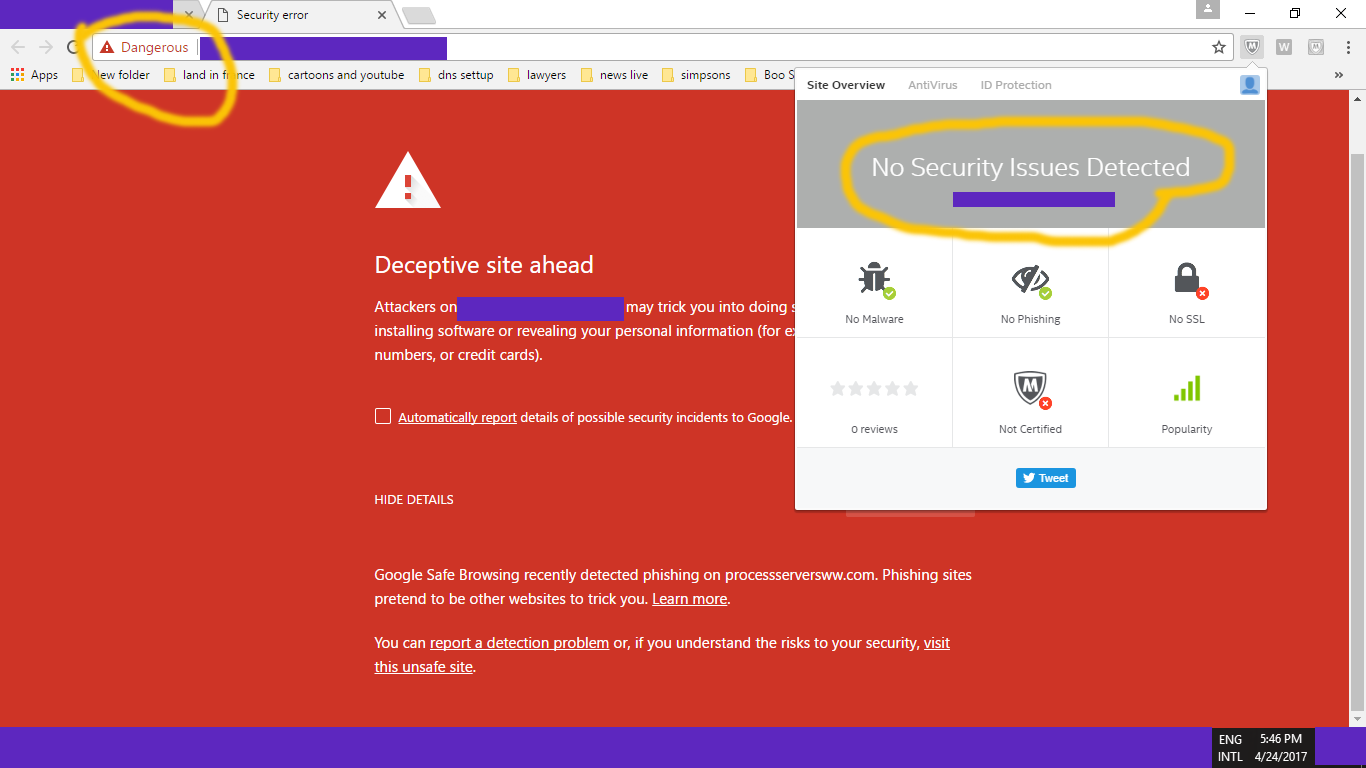
Task: Click the browser Forward arrow
Action: [x=45, y=47]
